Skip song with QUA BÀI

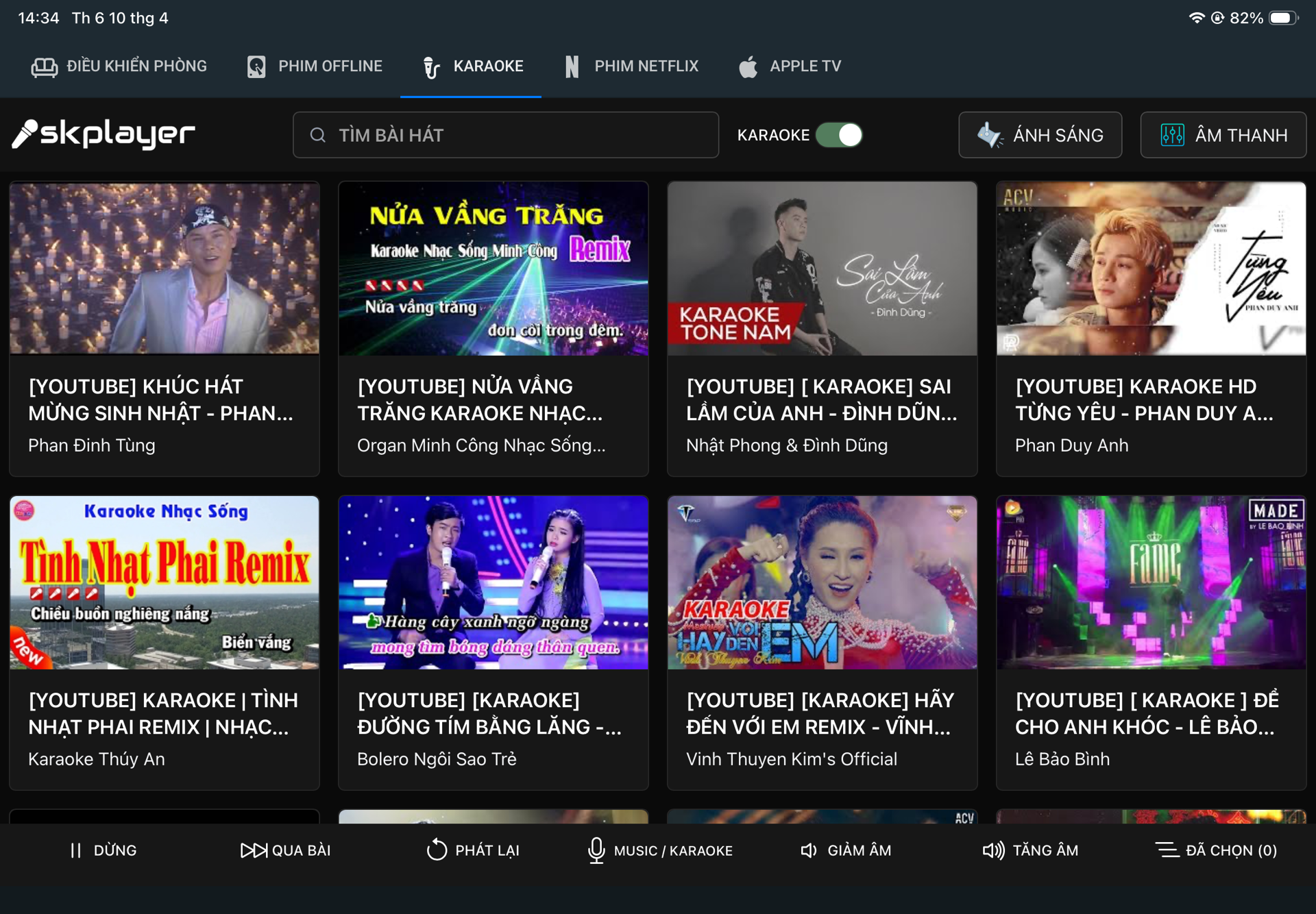point(285,850)
